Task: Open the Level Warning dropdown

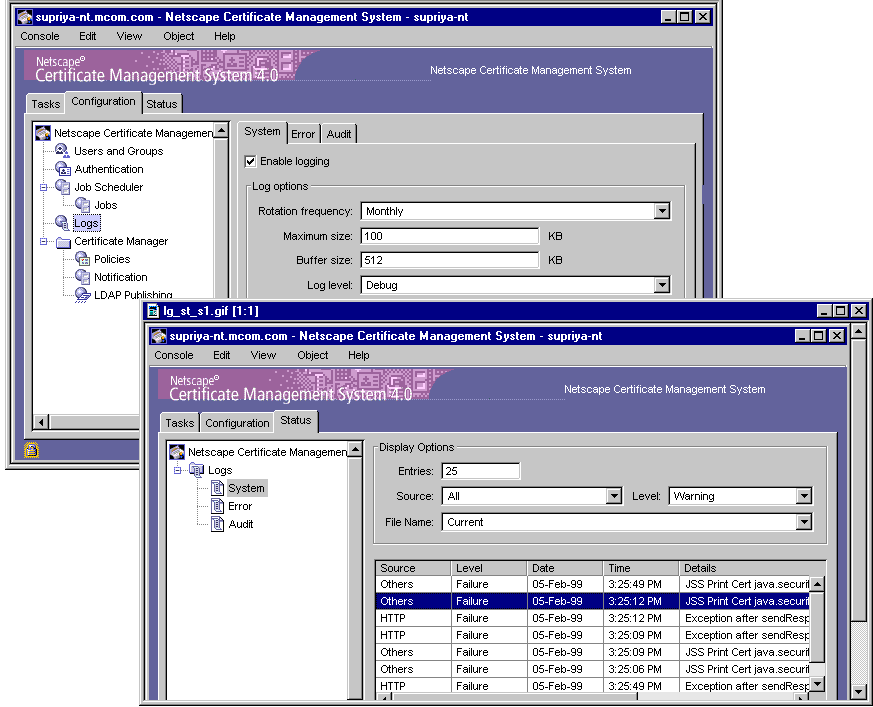Action: (803, 496)
